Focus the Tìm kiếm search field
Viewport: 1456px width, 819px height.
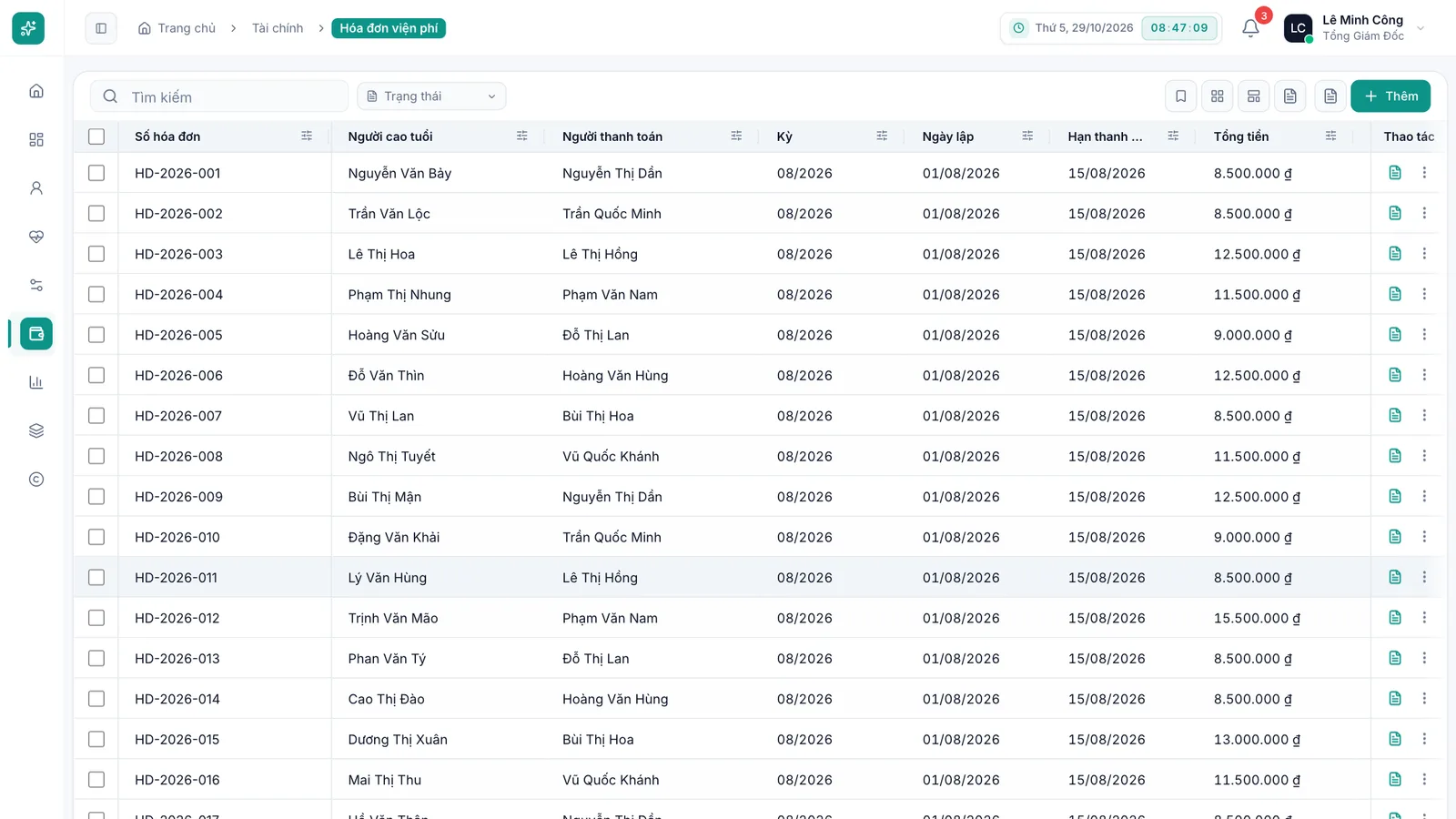[219, 96]
